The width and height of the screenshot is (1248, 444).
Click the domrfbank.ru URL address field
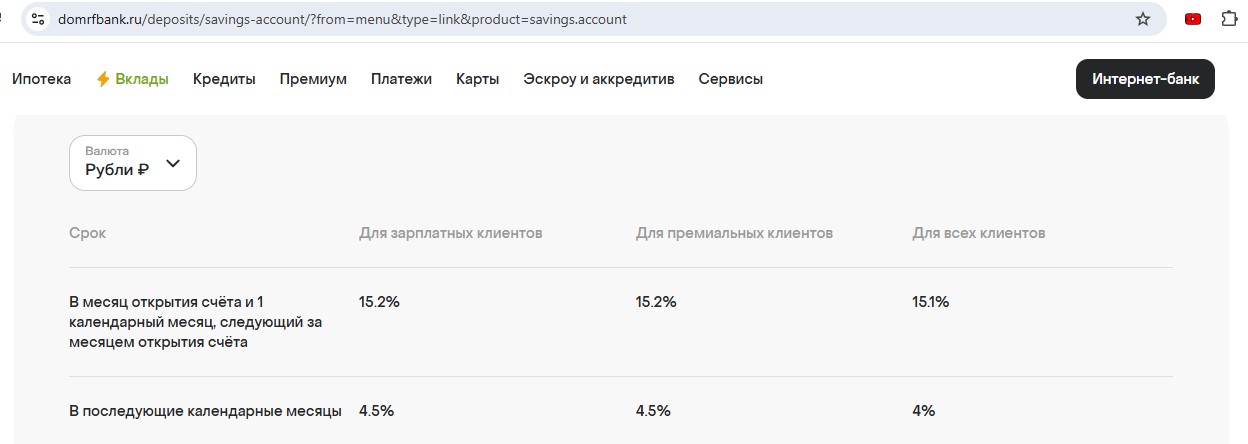(400, 19)
